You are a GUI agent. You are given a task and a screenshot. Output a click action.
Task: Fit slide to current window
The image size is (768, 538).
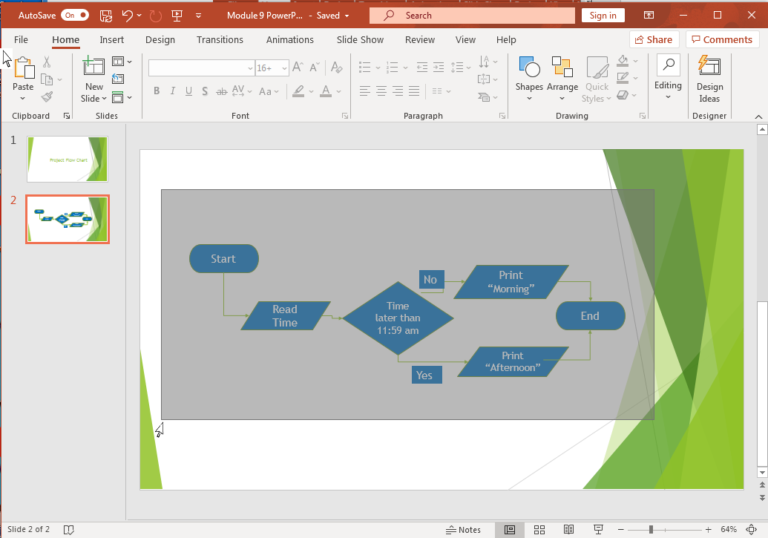point(751,529)
